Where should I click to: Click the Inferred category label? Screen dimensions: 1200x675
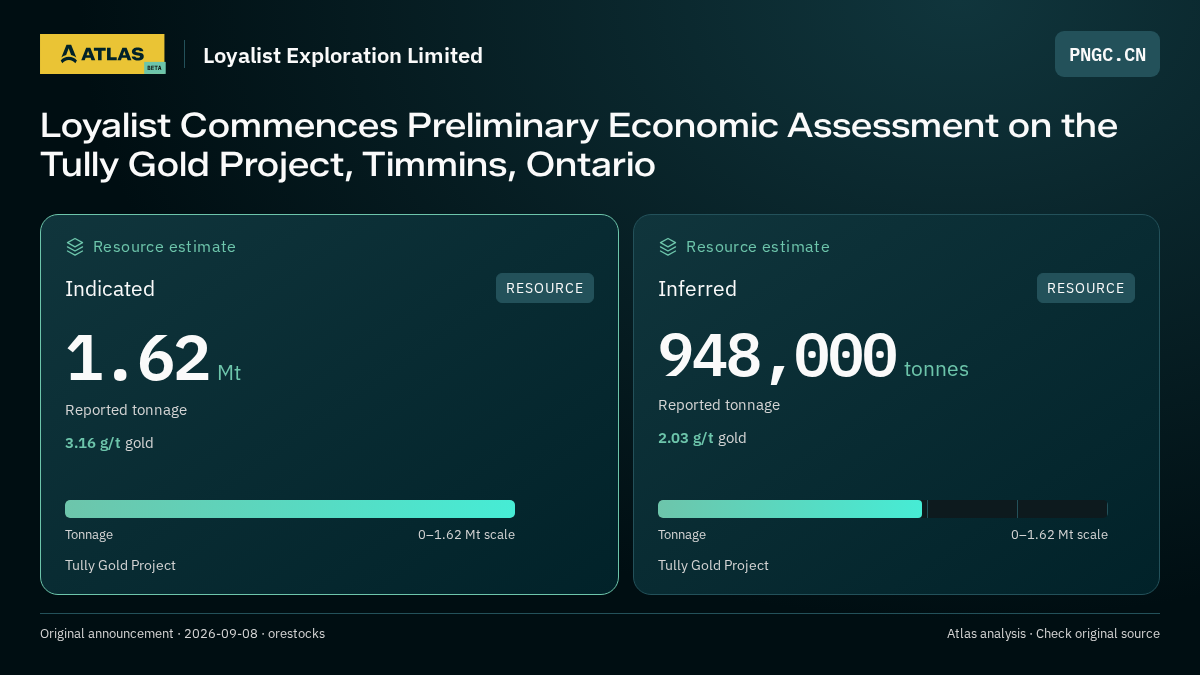coord(697,289)
